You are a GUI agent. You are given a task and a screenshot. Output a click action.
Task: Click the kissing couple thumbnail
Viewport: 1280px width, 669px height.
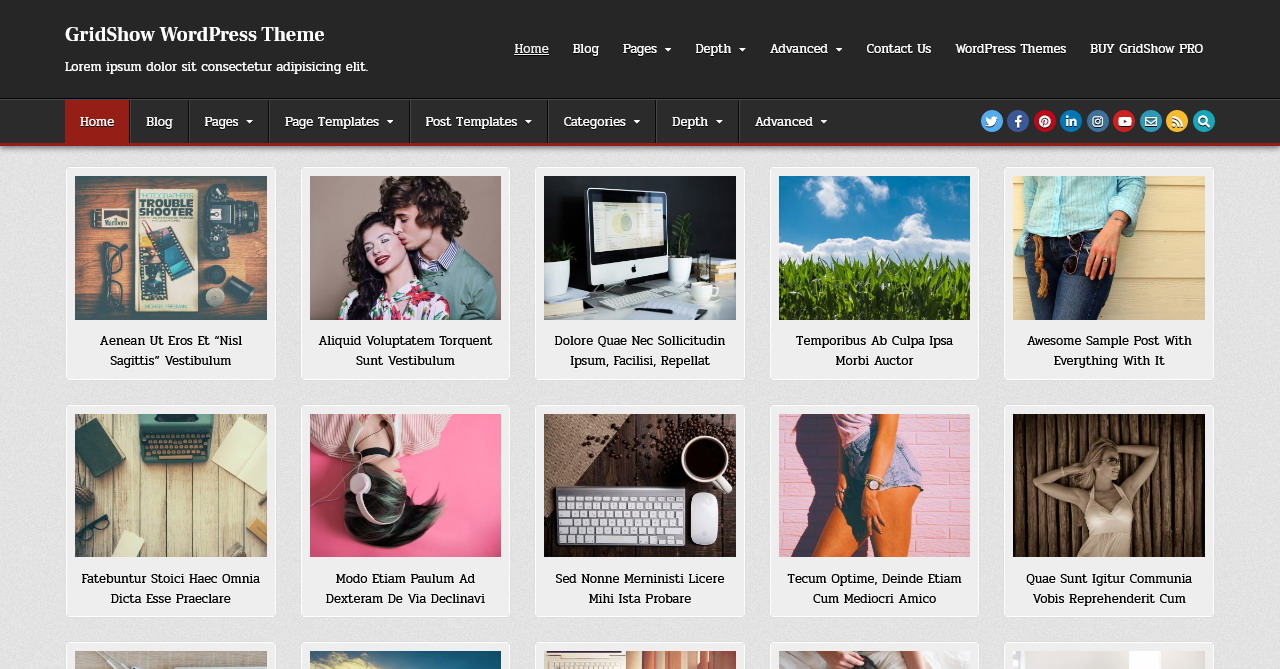click(405, 248)
